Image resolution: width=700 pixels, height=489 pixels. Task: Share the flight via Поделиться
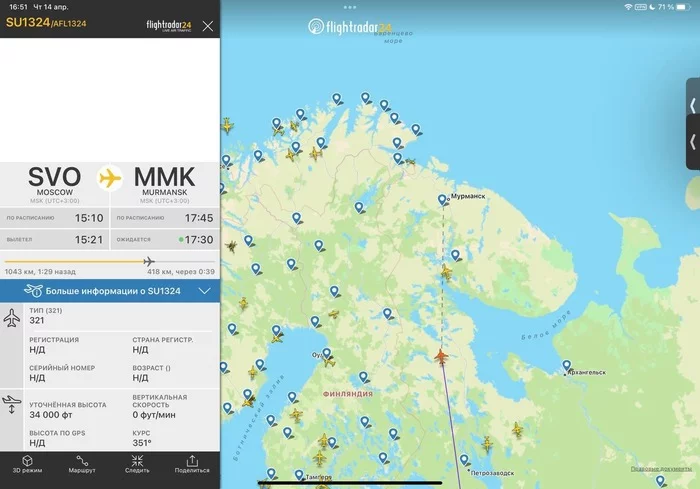point(192,464)
